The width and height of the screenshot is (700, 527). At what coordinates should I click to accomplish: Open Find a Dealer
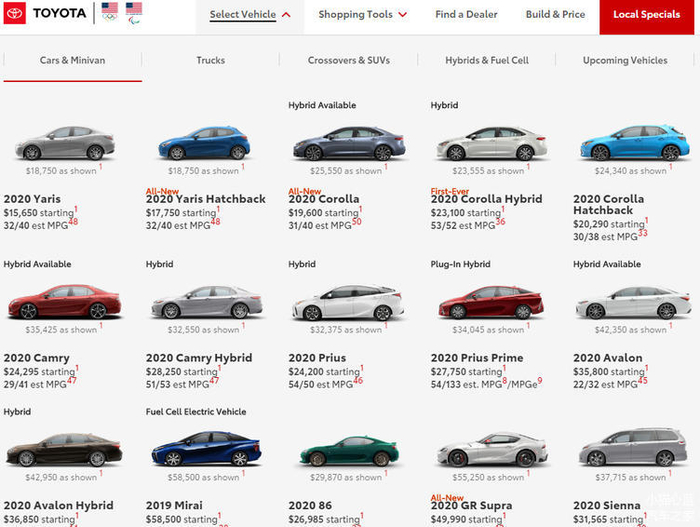[x=466, y=15]
